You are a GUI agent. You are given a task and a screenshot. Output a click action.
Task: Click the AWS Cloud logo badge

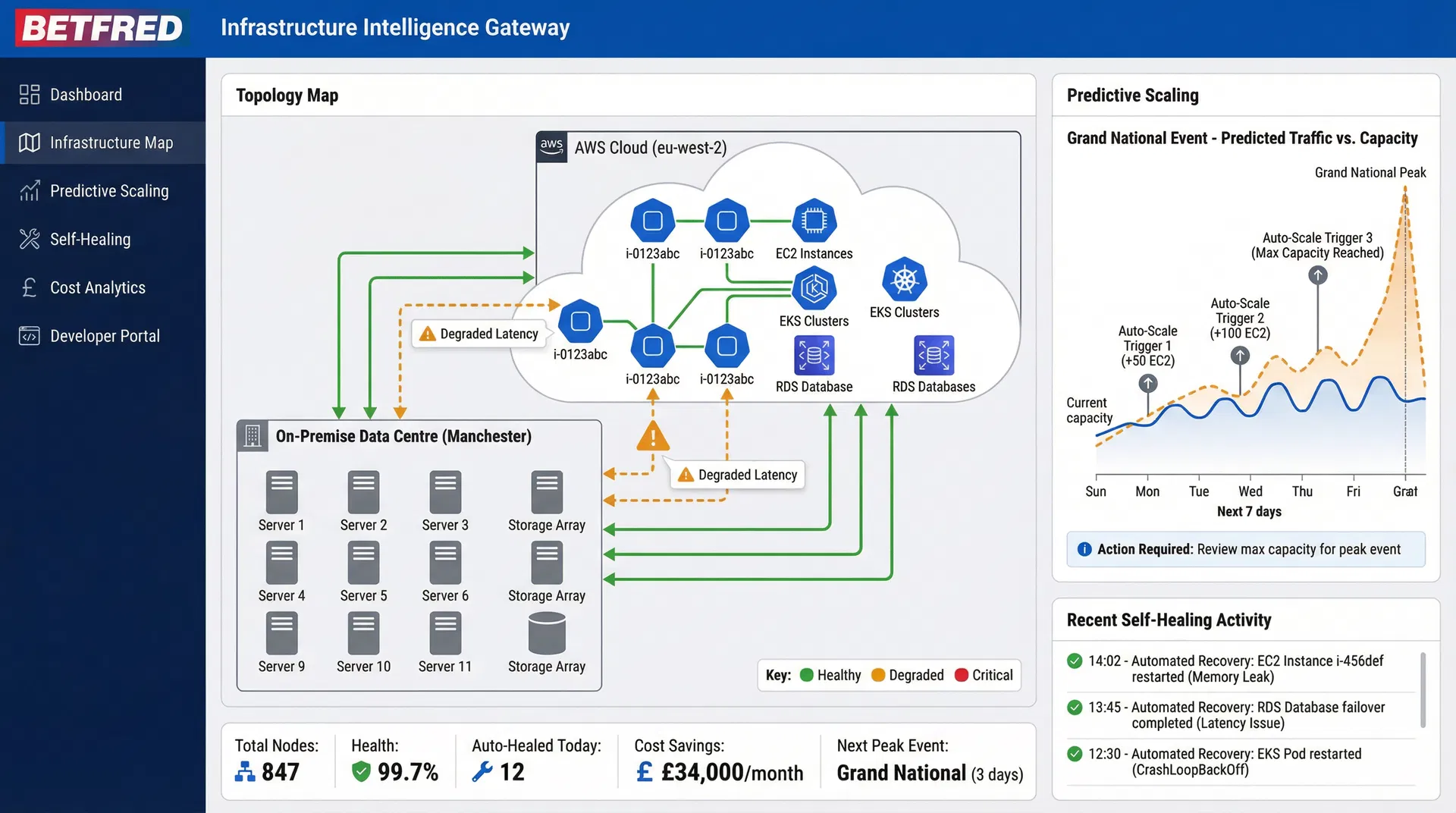tap(551, 147)
